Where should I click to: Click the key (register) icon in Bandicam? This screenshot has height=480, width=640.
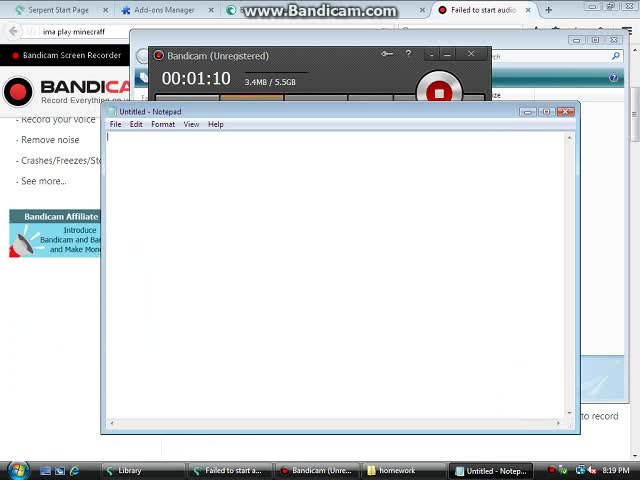[x=387, y=53]
